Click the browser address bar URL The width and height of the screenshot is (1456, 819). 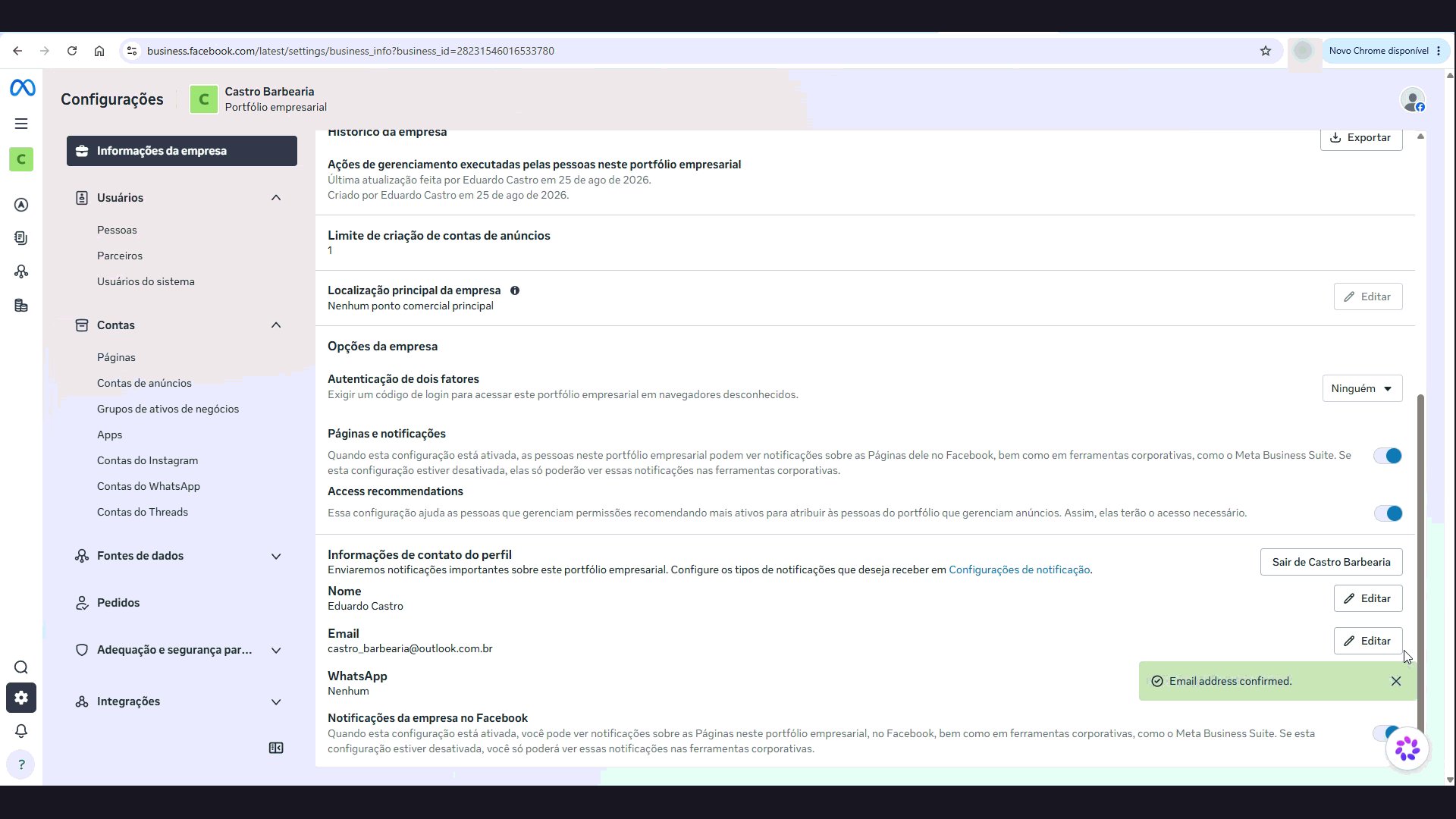click(x=350, y=51)
